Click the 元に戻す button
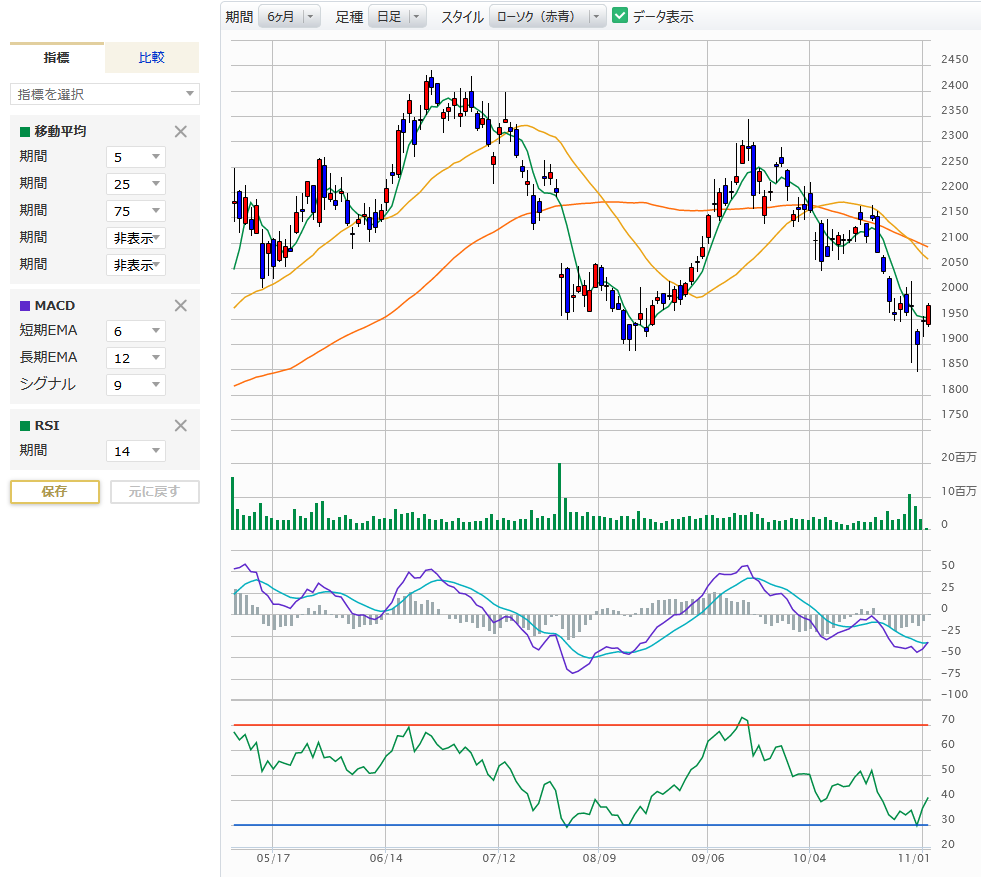This screenshot has height=877, width=981. pos(155,492)
